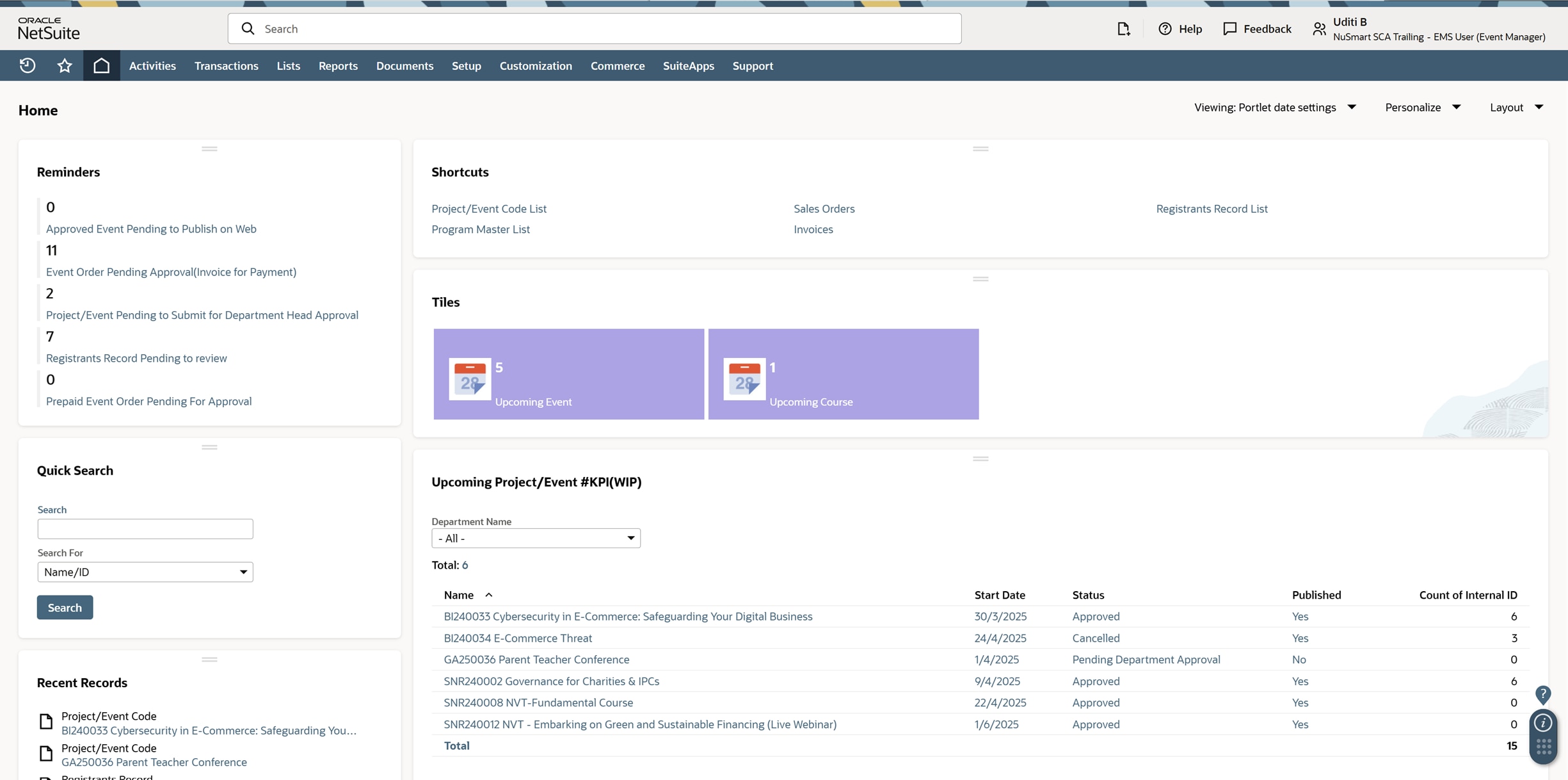Open the Transactions menu

click(x=226, y=65)
